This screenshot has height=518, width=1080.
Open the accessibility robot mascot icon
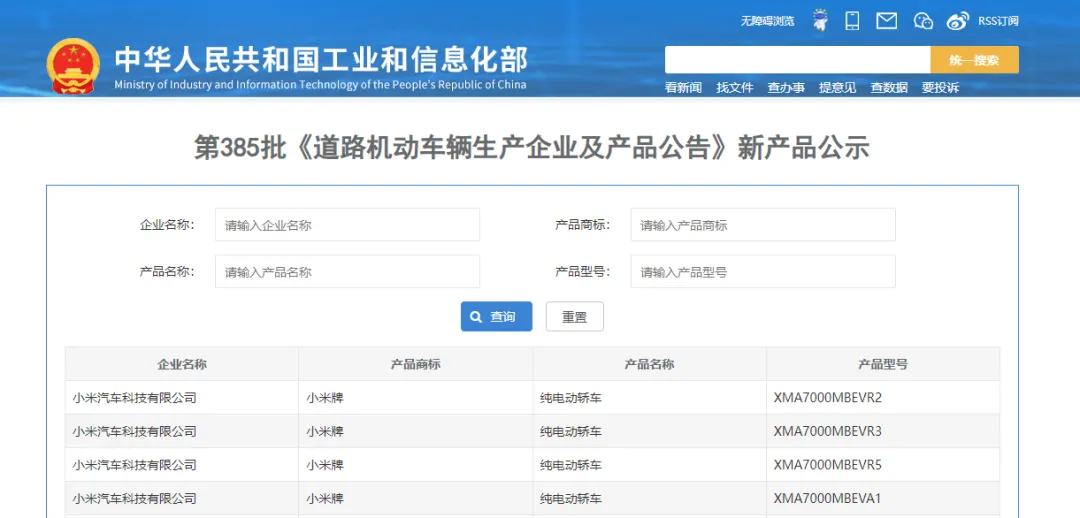pos(820,20)
